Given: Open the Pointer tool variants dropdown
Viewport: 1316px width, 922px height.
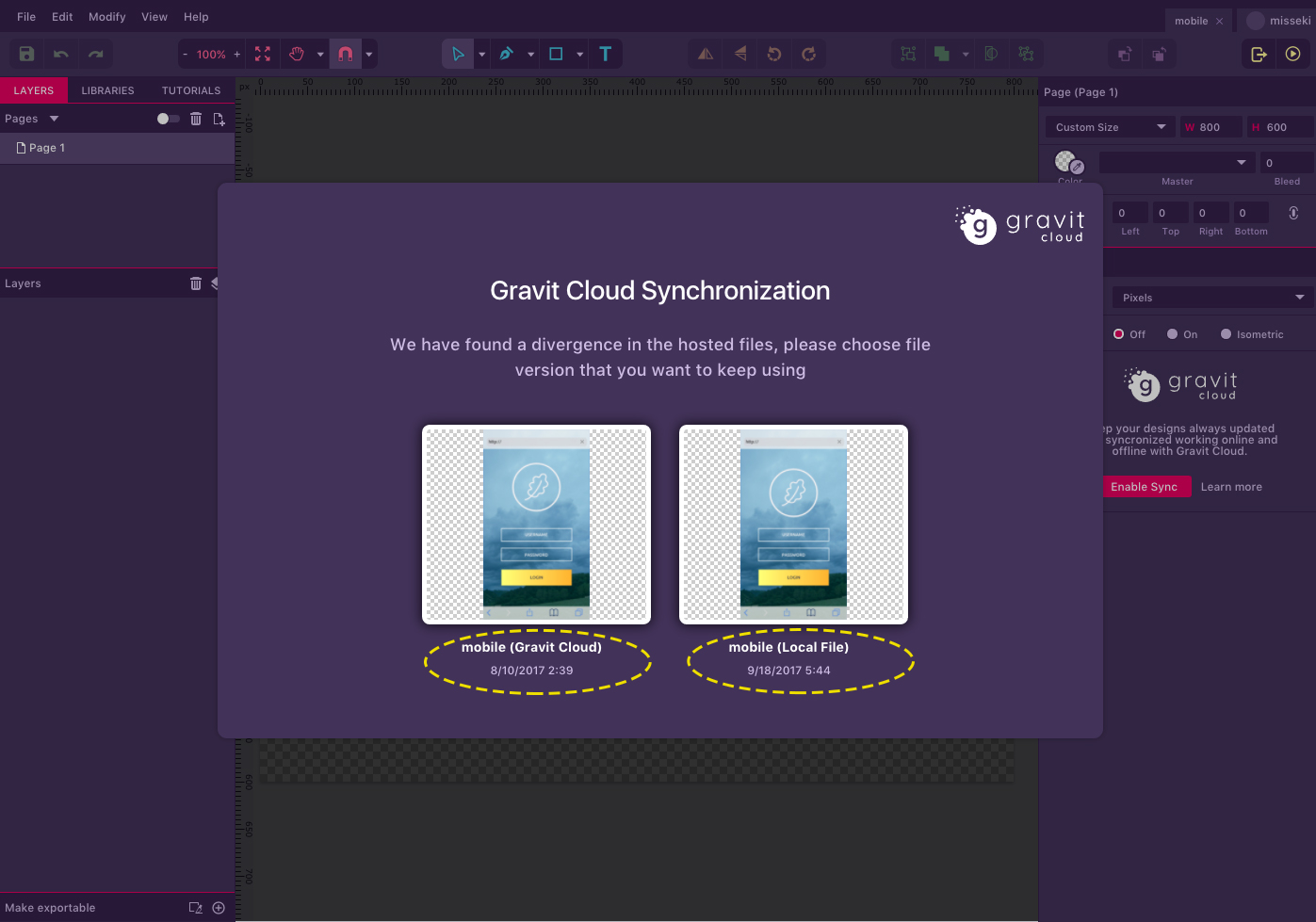Looking at the screenshot, I should click(482, 55).
